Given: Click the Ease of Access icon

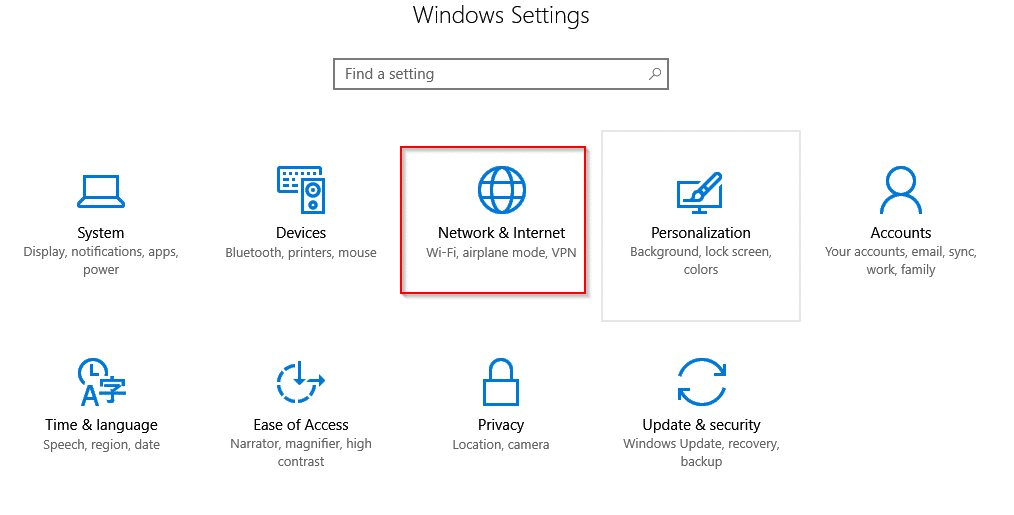Looking at the screenshot, I should click(x=301, y=382).
